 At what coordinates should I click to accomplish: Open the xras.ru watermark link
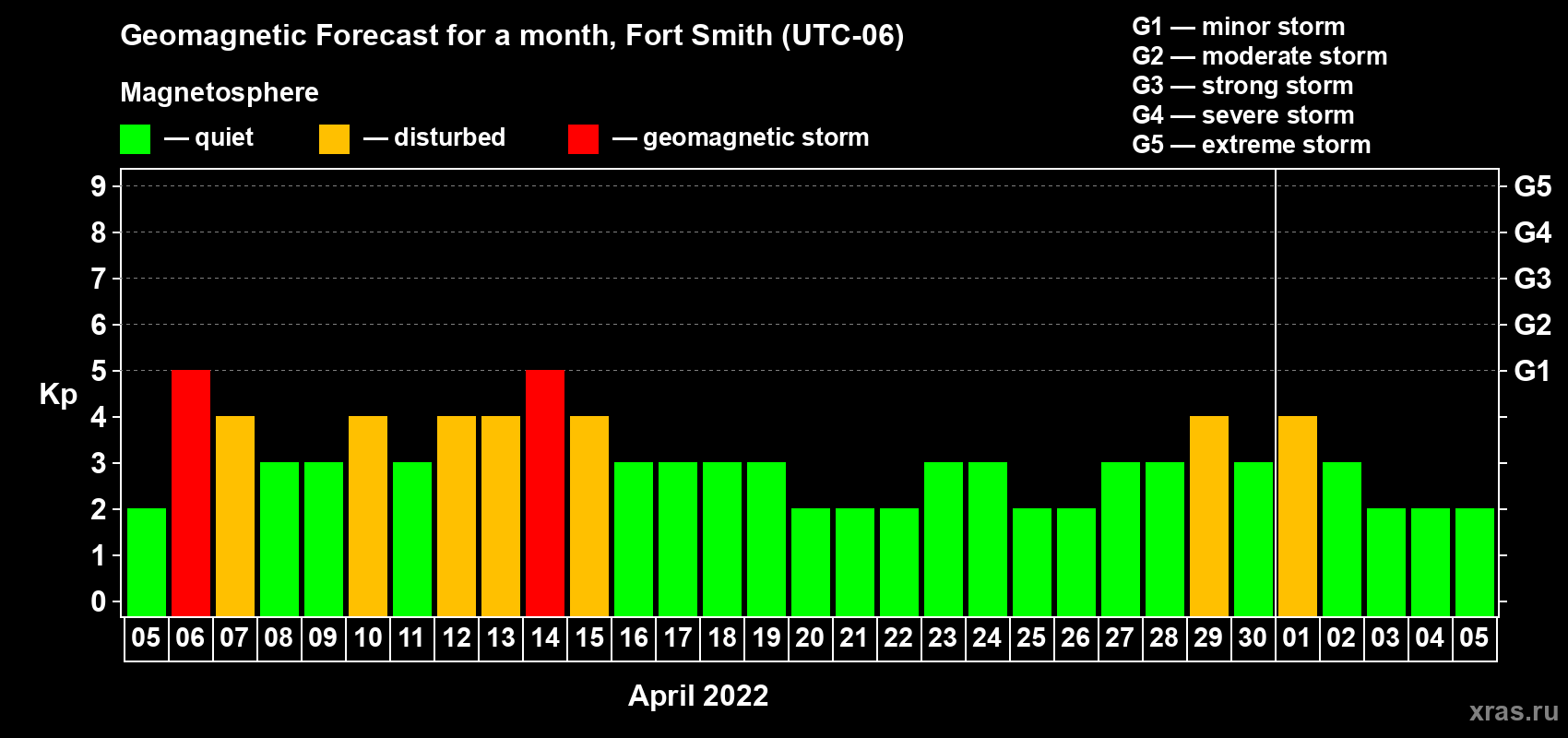(x=1514, y=711)
